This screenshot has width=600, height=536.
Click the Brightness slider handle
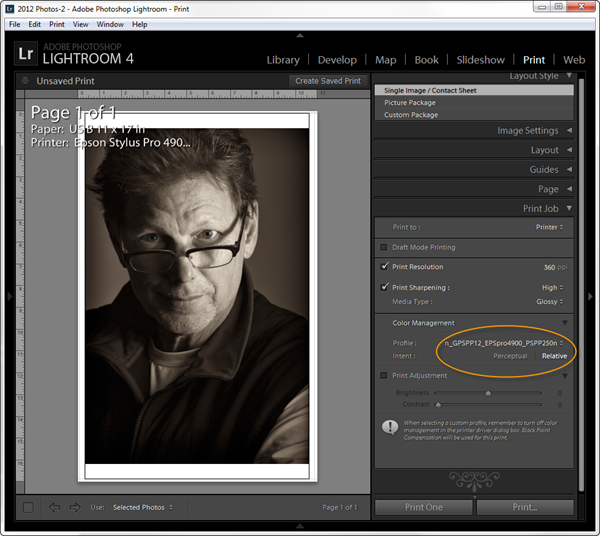[x=489, y=393]
